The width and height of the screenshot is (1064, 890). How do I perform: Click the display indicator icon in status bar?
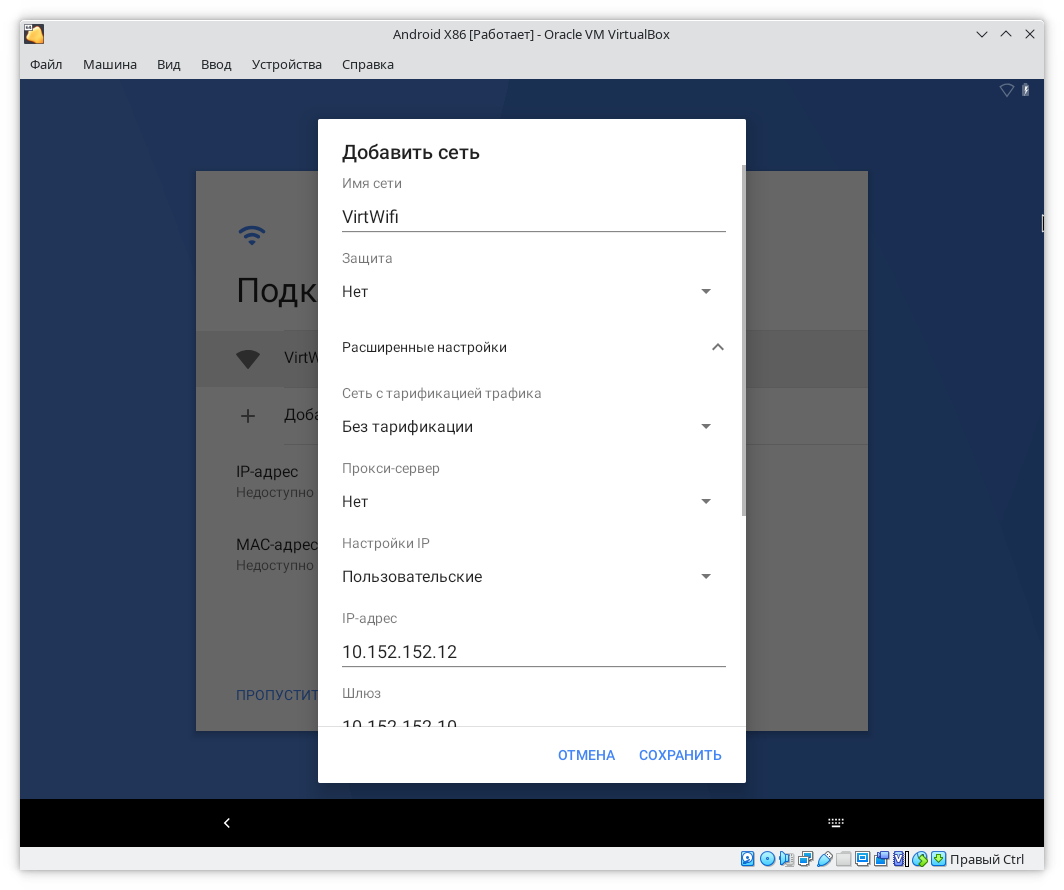pyautogui.click(x=862, y=859)
